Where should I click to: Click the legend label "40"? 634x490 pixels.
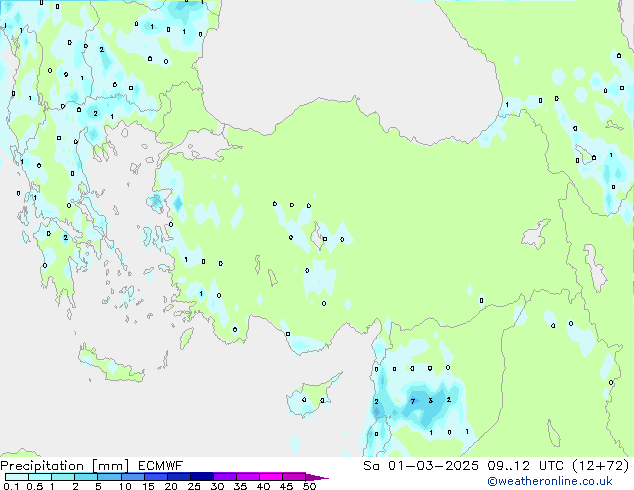(263, 486)
